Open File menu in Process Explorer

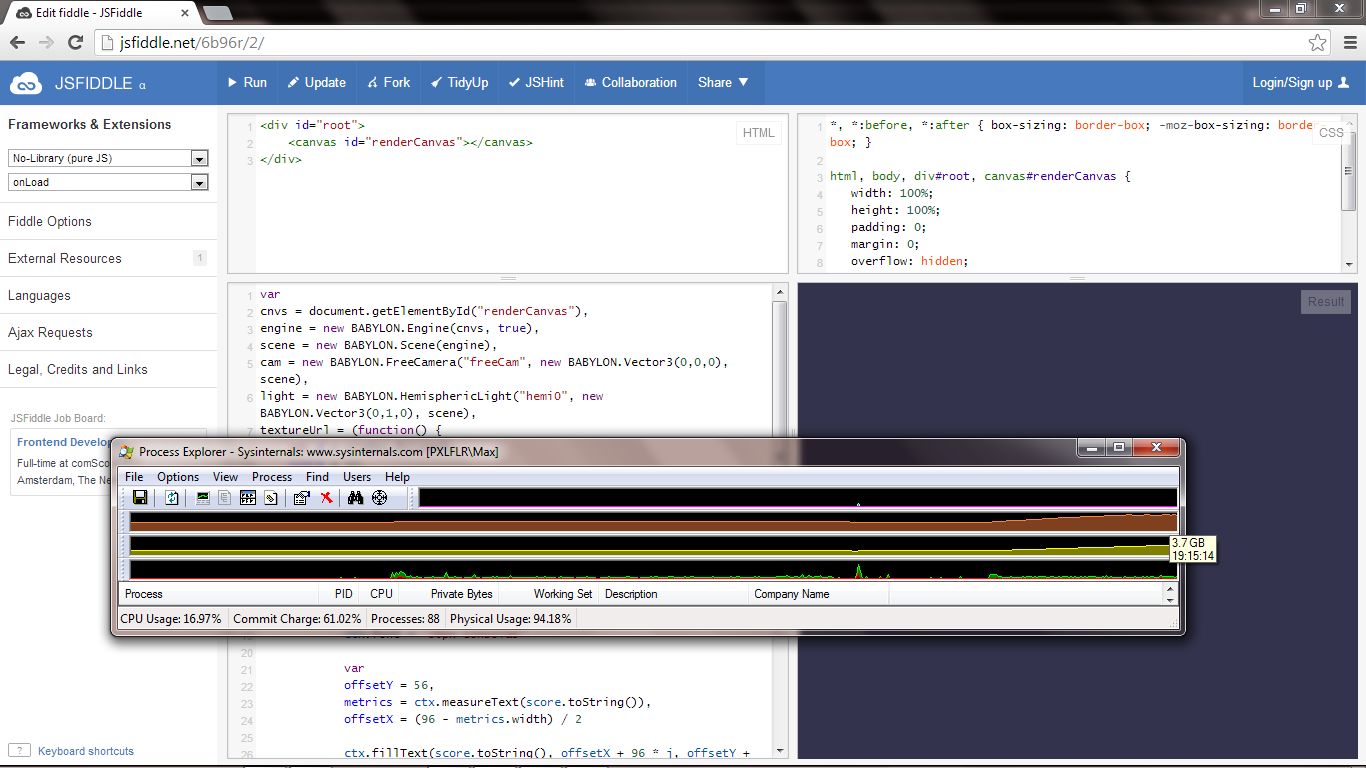[134, 477]
